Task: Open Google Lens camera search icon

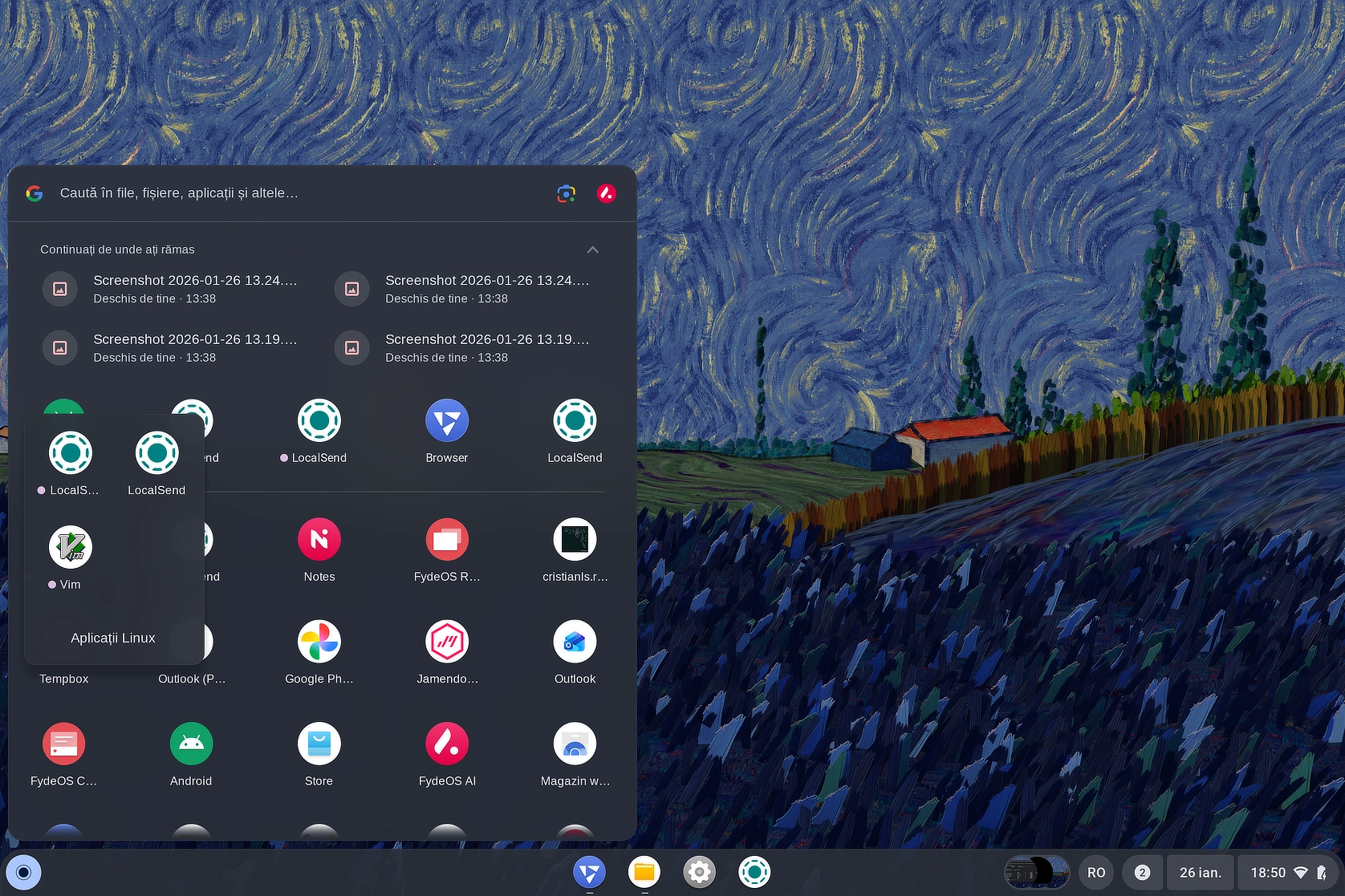Action: (x=567, y=193)
